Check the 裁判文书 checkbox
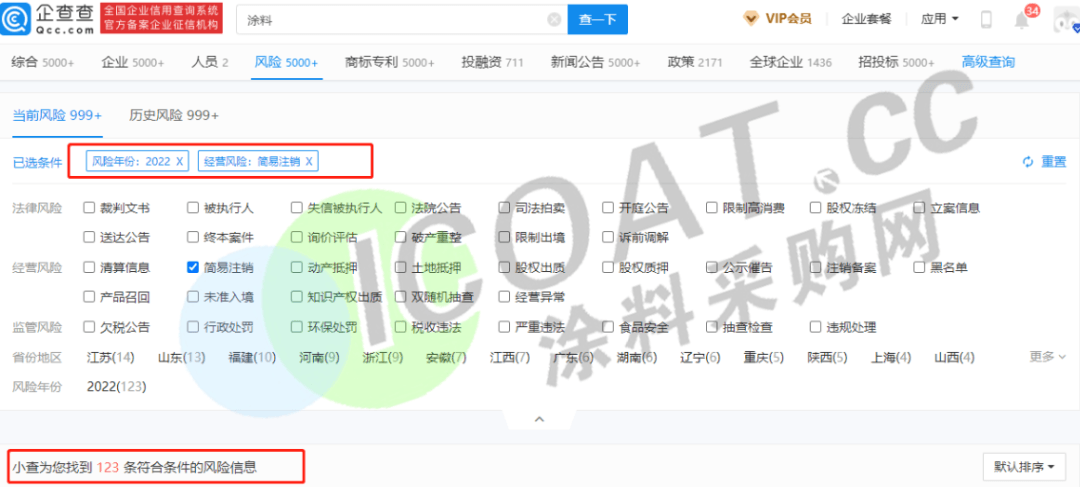The image size is (1080, 487). coord(90,209)
